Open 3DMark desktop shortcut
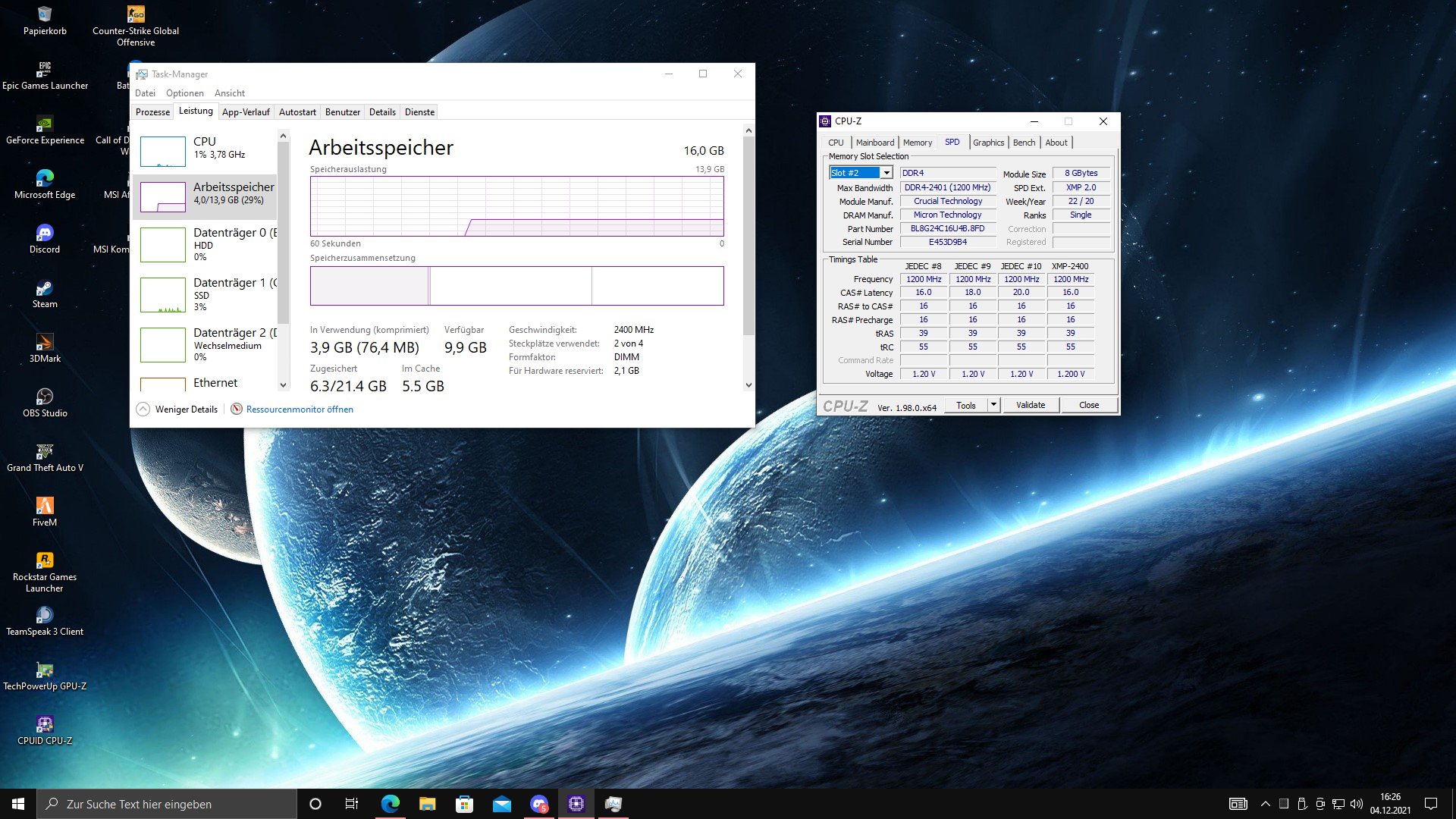Image resolution: width=1456 pixels, height=819 pixels. click(45, 343)
